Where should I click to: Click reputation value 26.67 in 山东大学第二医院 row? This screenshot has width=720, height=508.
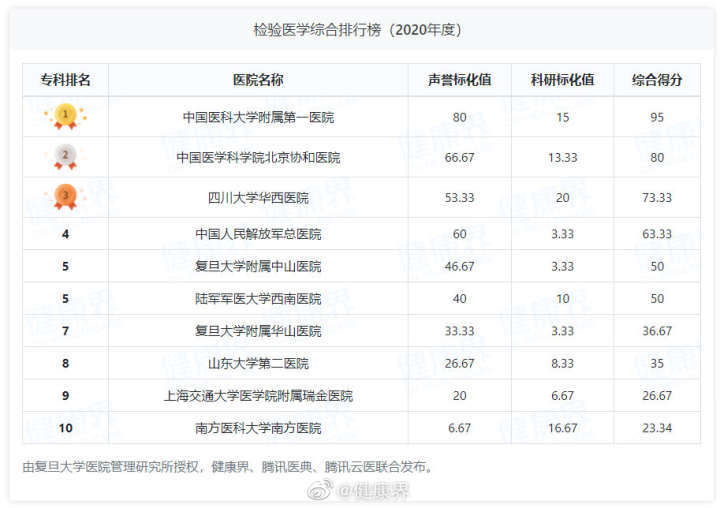460,363
